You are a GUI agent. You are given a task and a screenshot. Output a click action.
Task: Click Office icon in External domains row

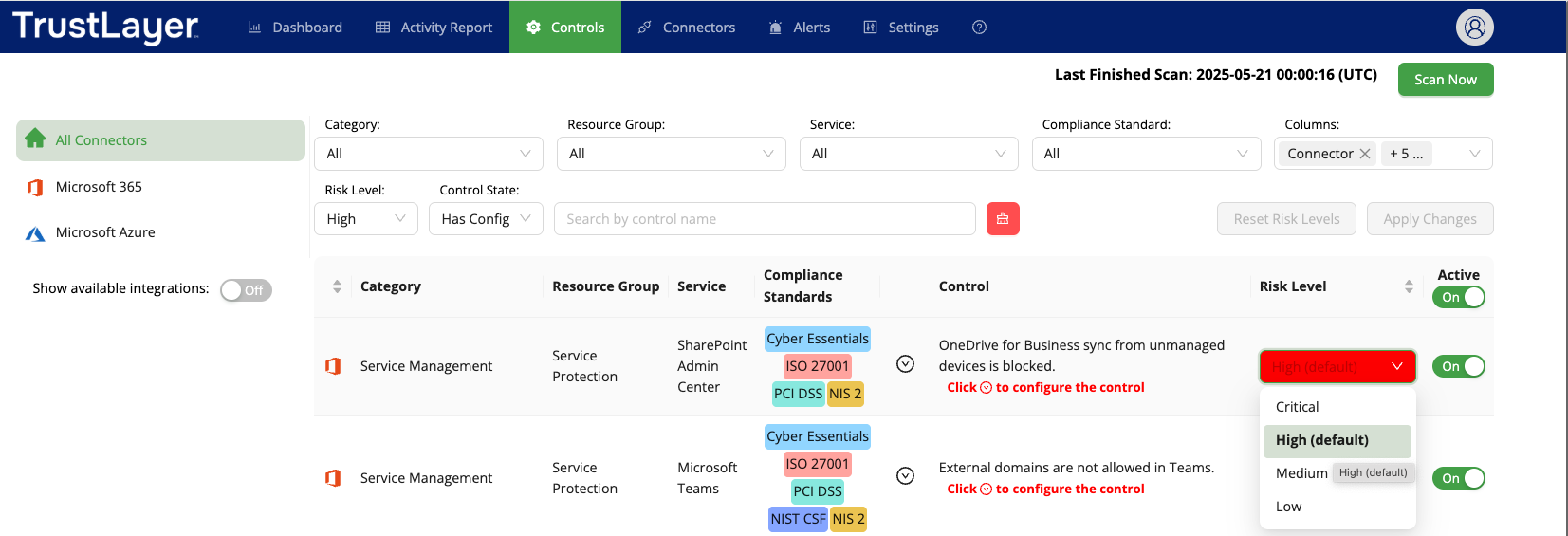[x=333, y=478]
